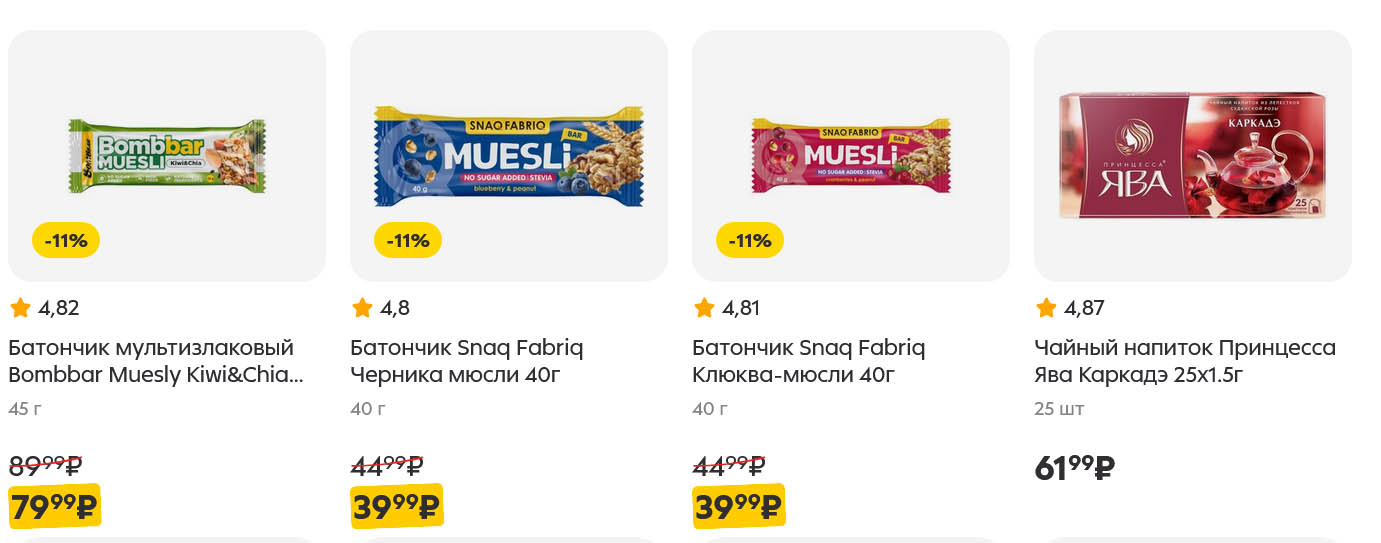Screen dimensions: 1381x543
Task: Open Батончик Snaq Fabriq Клюква-мюсли link
Action: [x=808, y=361]
